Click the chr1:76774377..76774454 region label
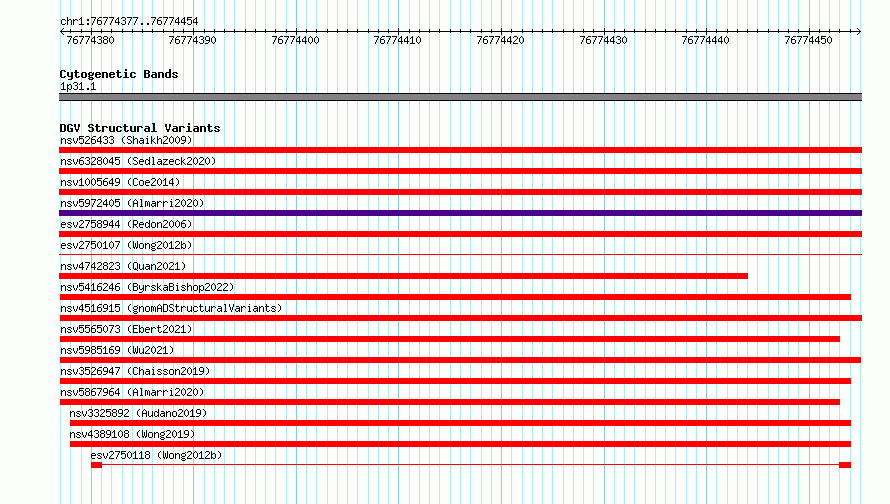The height and width of the screenshot is (504, 890). 129,22
